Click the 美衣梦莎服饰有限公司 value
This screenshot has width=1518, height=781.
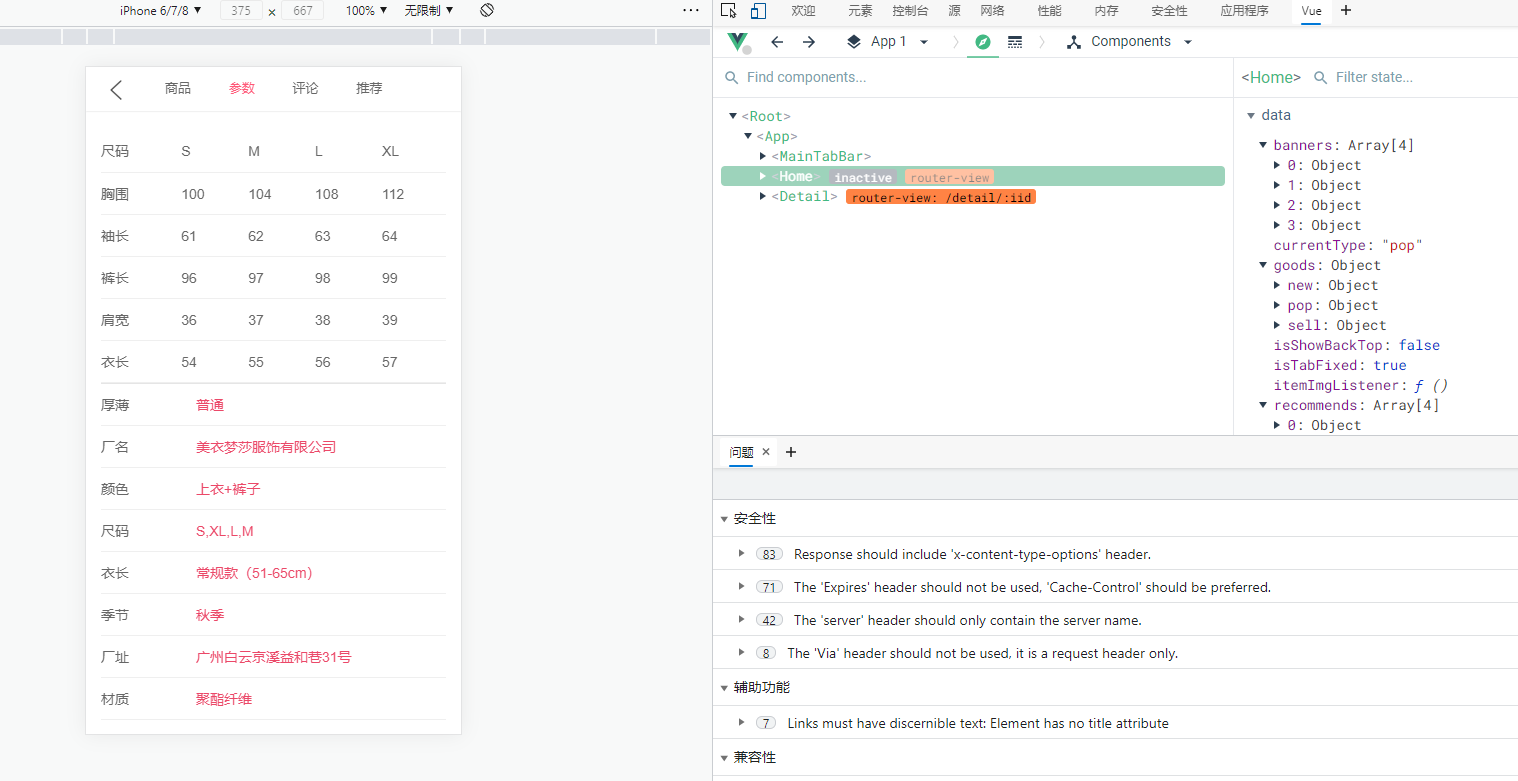pyautogui.click(x=266, y=447)
